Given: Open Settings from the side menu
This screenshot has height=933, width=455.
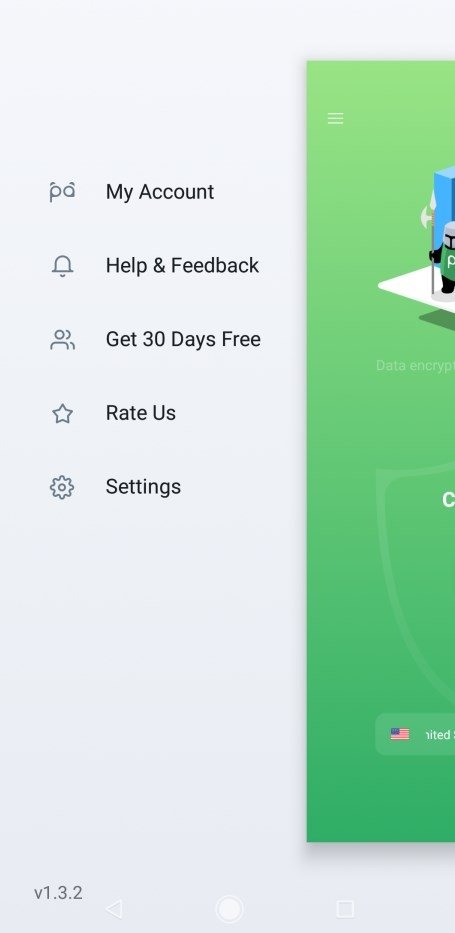Looking at the screenshot, I should pyautogui.click(x=143, y=487).
